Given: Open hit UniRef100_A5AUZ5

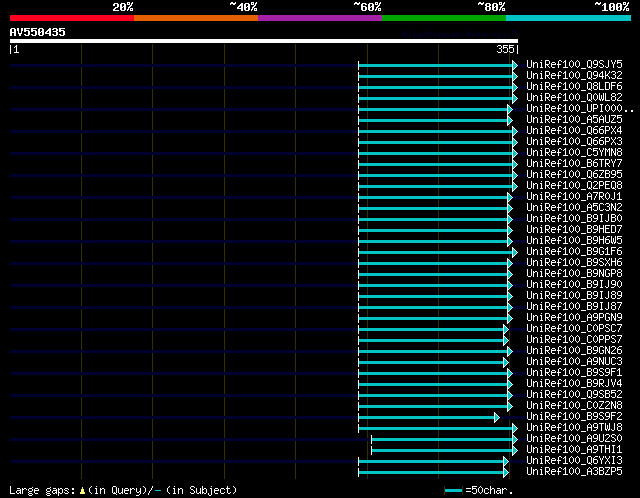Looking at the screenshot, I should click(574, 120).
